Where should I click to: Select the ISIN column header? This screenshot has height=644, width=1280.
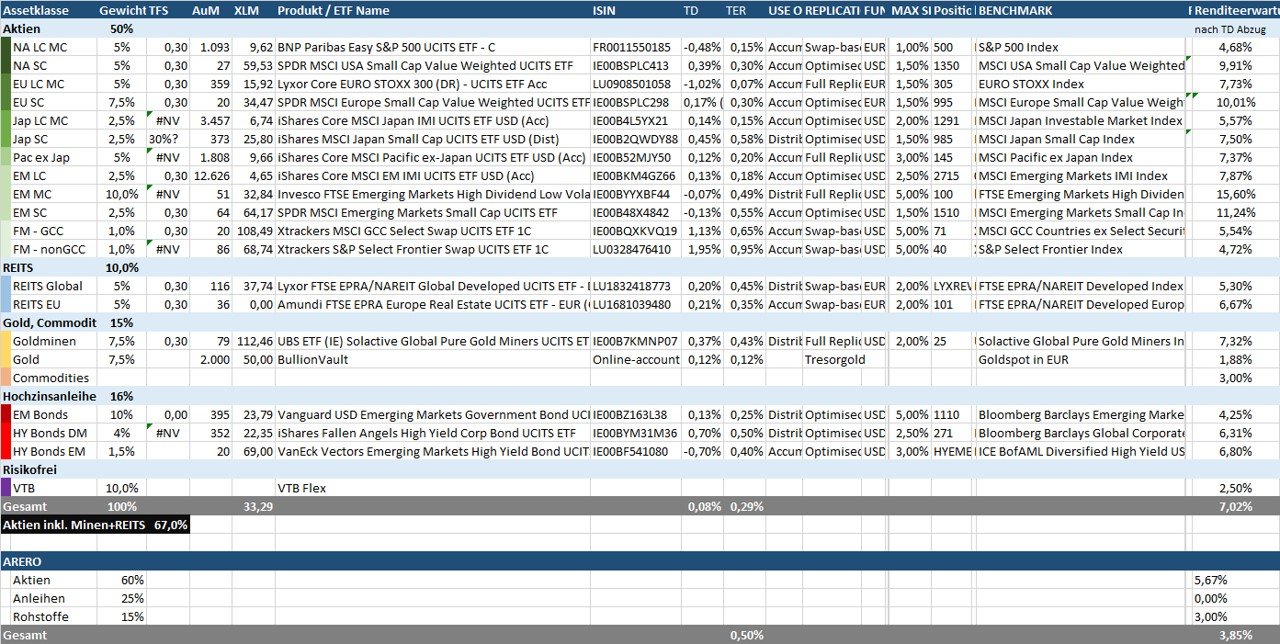coord(604,10)
